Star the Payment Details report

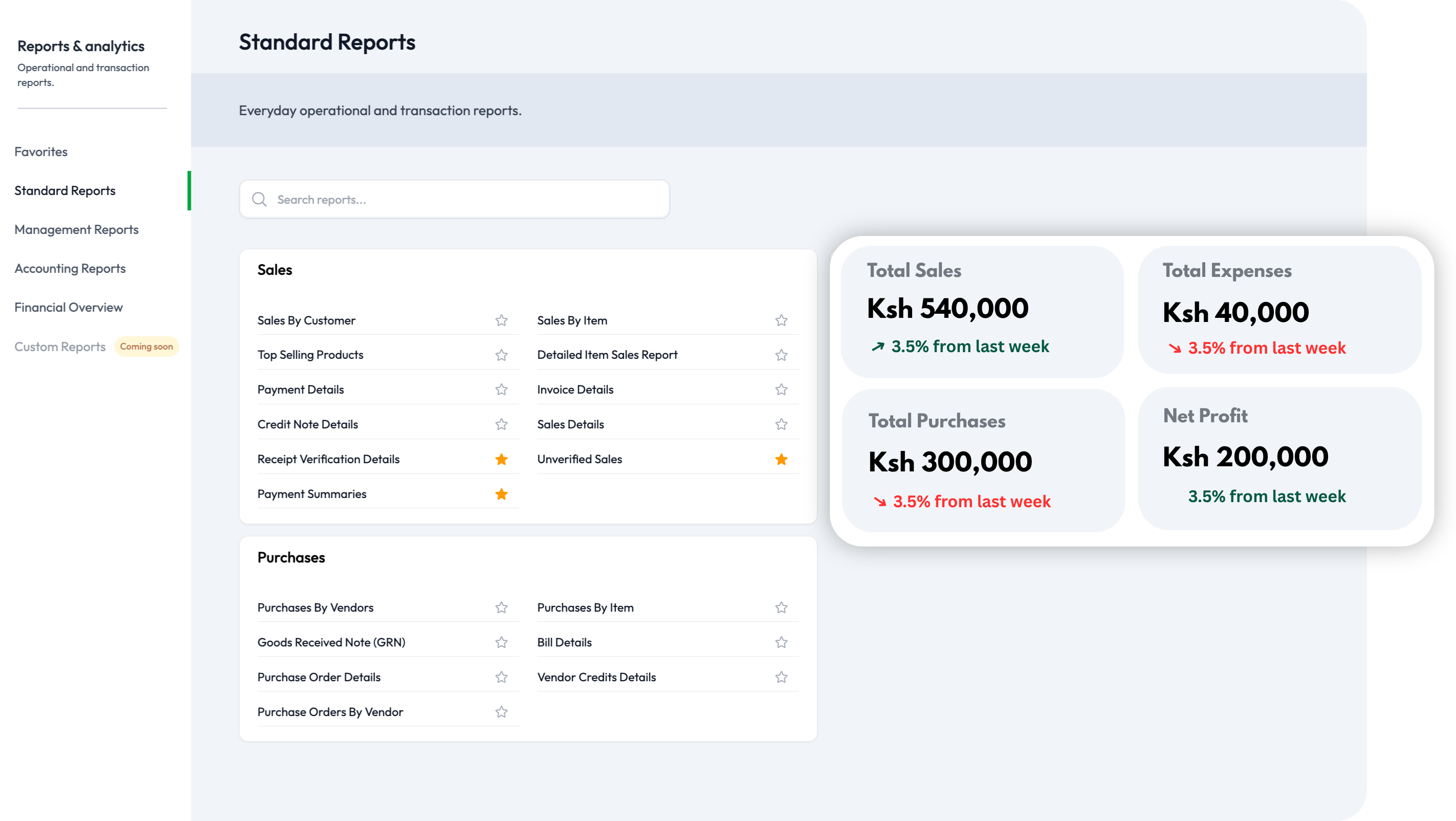tap(501, 390)
